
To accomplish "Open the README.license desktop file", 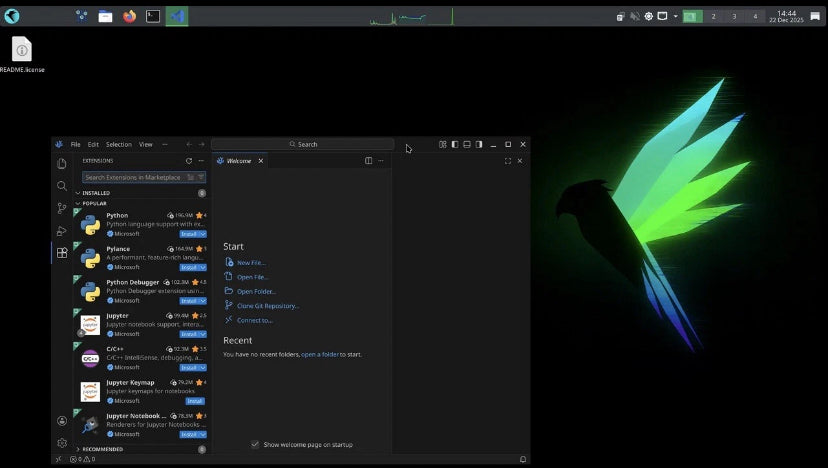I will (x=22, y=54).
